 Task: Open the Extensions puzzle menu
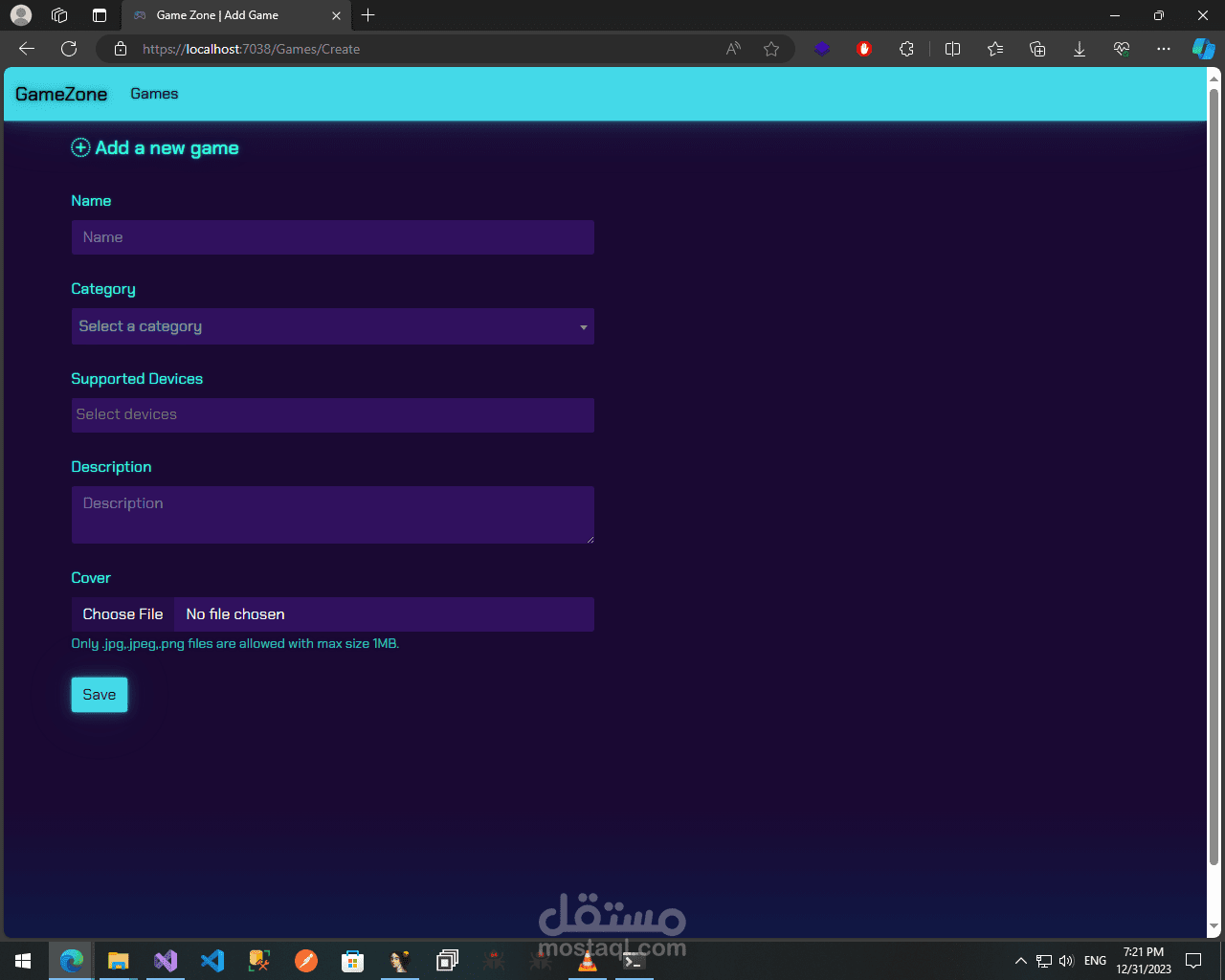(x=907, y=49)
